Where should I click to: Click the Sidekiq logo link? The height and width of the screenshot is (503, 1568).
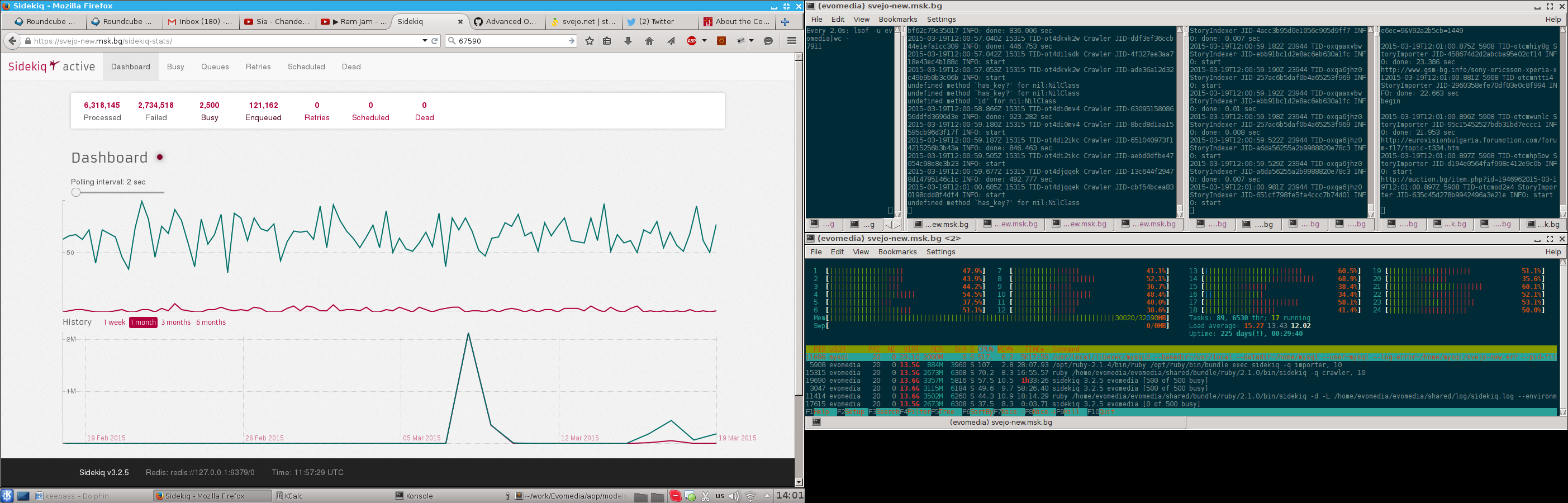point(34,66)
